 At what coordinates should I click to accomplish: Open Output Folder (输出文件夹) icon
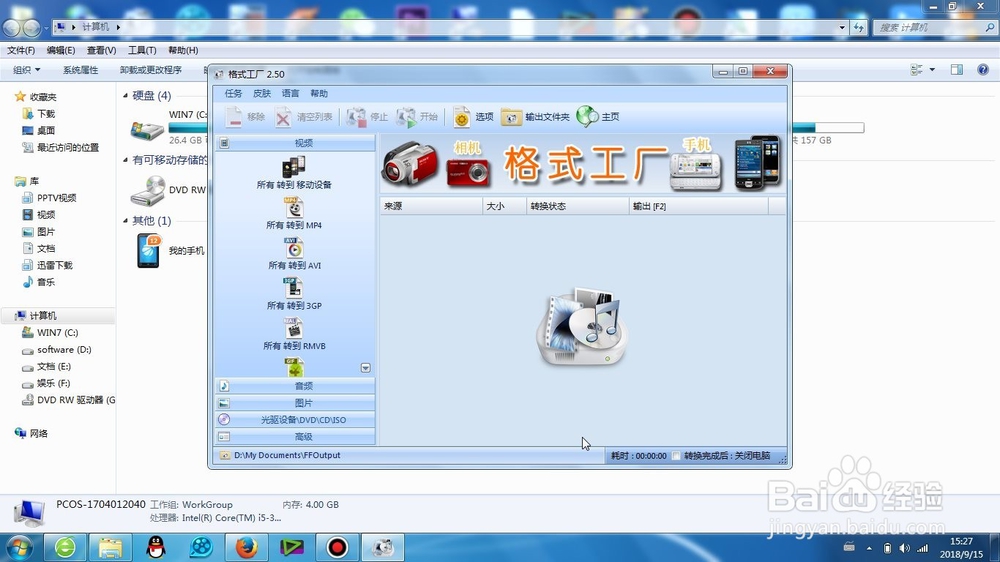pos(511,117)
